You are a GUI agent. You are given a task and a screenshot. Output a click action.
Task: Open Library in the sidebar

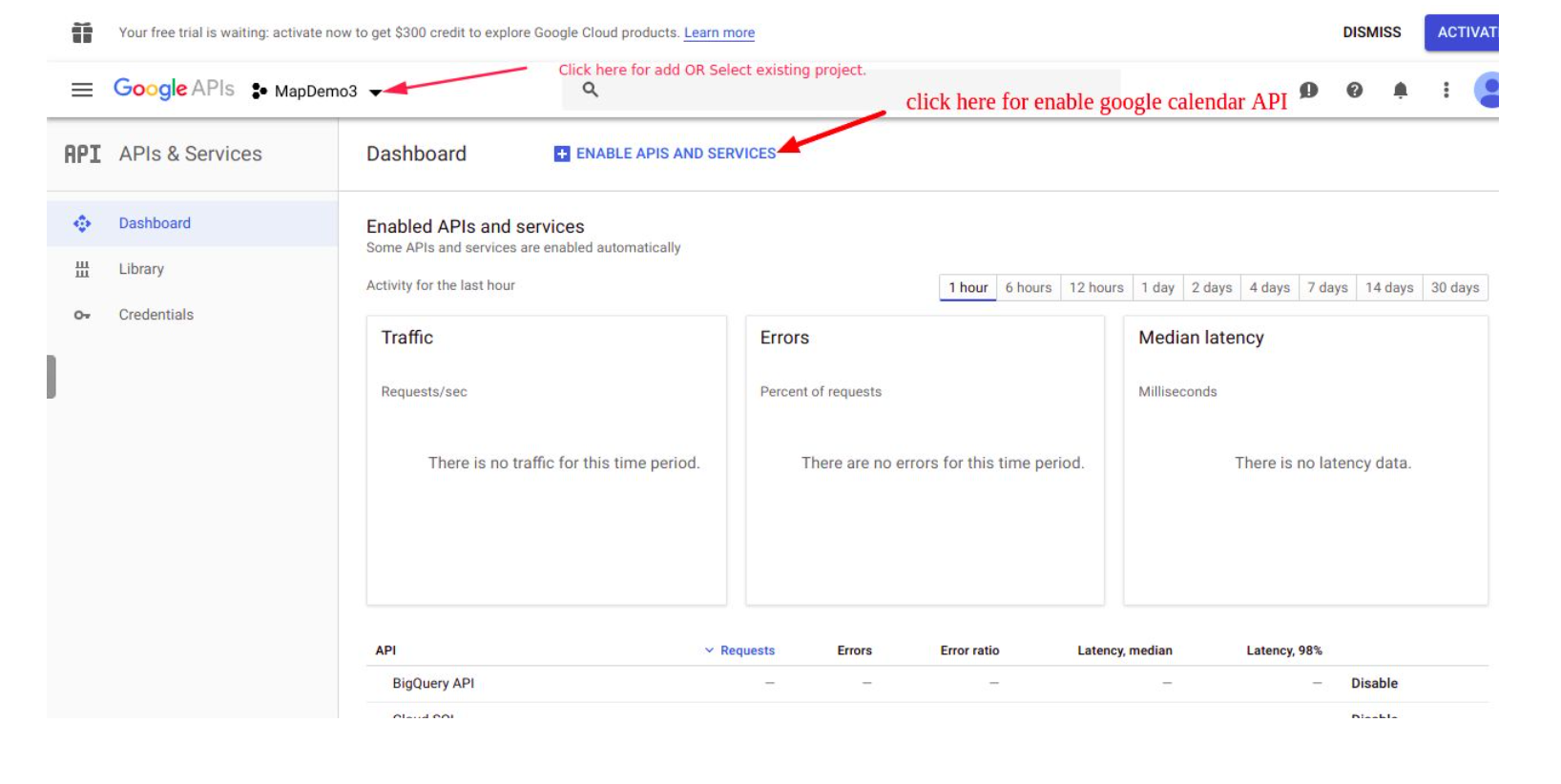(193, 269)
